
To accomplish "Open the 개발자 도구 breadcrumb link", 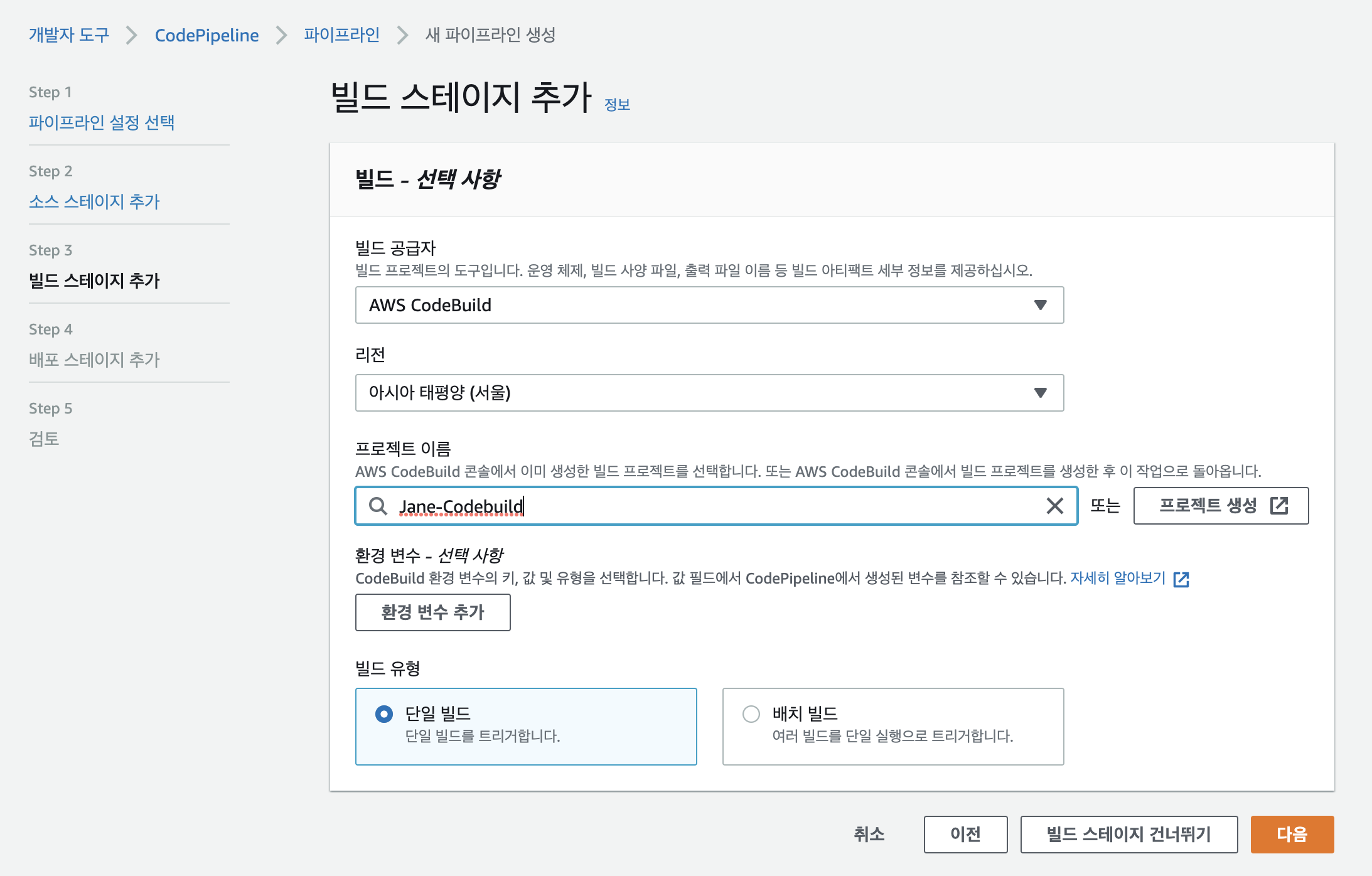I will tap(69, 35).
